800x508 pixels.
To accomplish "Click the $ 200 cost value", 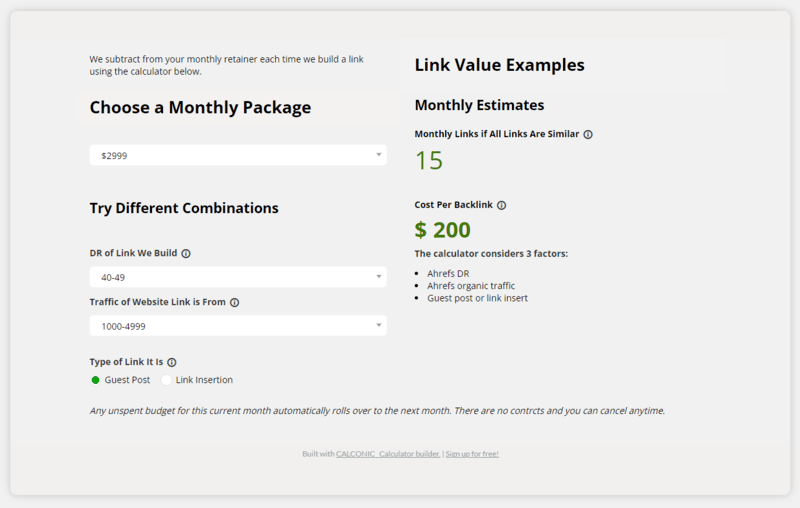I will [x=442, y=230].
